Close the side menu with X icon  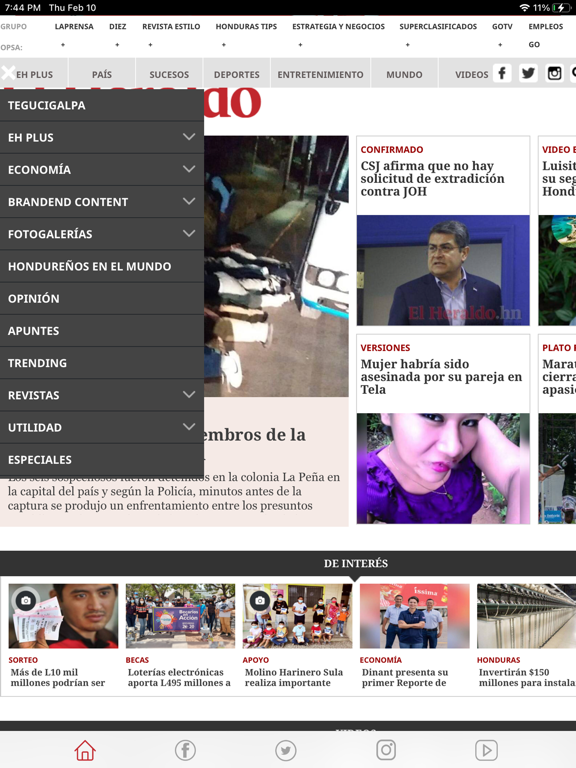point(8,72)
